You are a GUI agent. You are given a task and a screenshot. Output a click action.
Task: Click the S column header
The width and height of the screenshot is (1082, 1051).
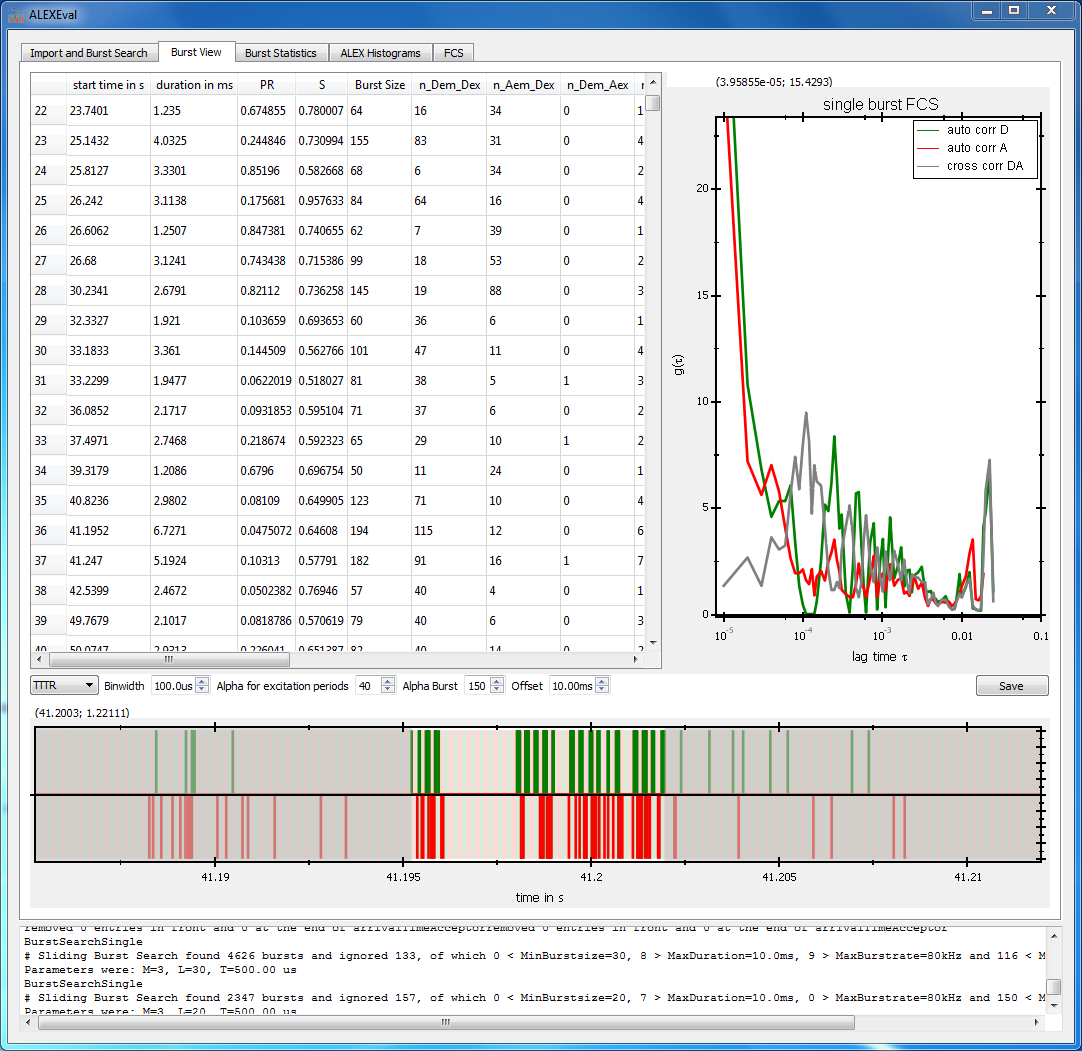click(322, 85)
